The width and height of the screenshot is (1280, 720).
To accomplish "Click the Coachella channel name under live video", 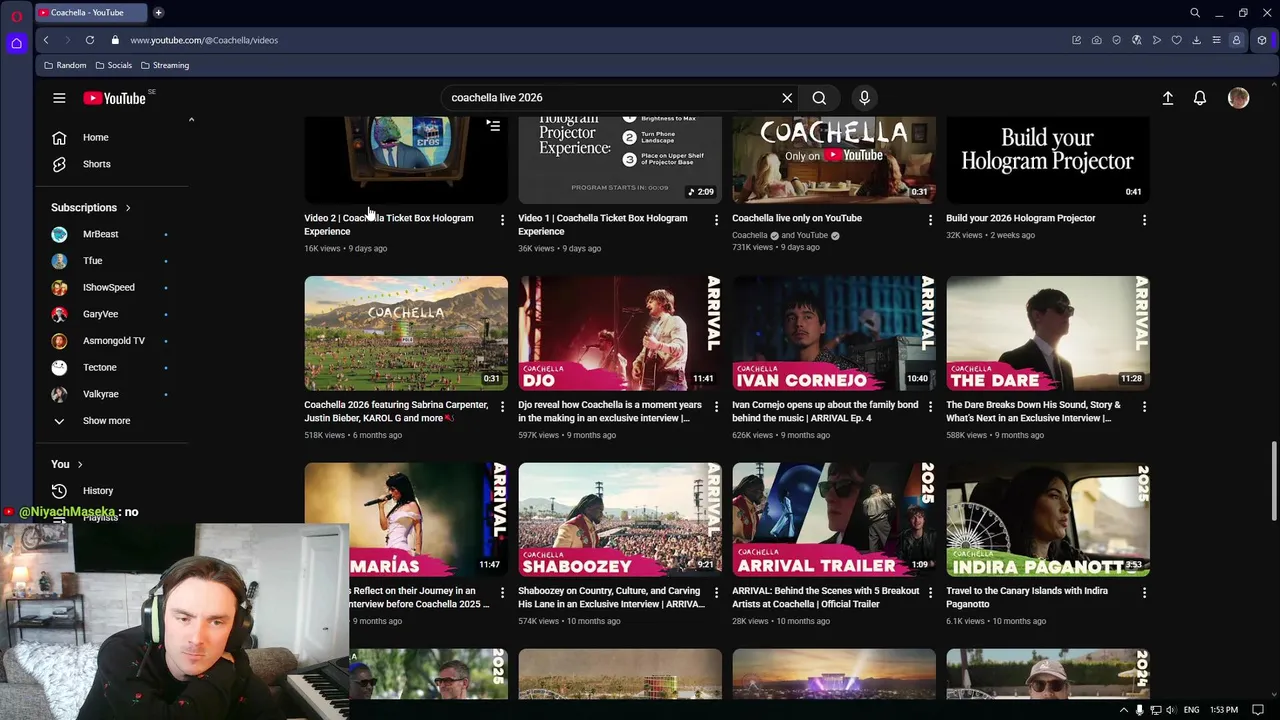I will 749,236.
